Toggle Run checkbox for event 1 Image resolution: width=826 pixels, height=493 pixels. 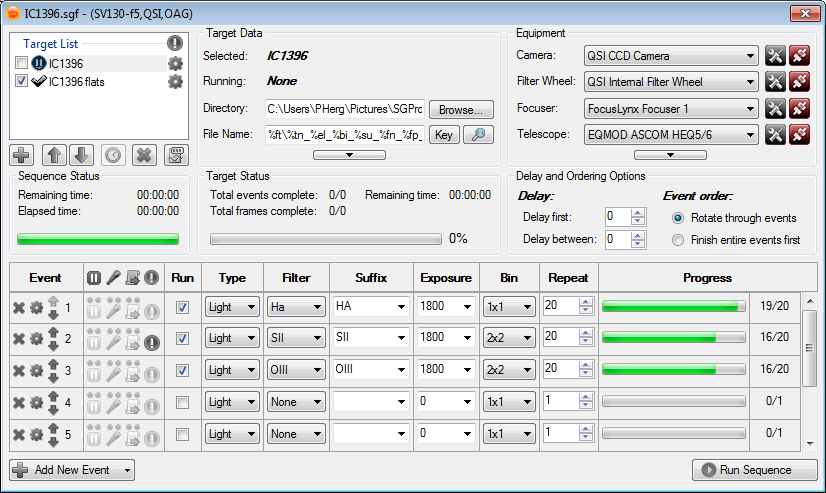[182, 307]
